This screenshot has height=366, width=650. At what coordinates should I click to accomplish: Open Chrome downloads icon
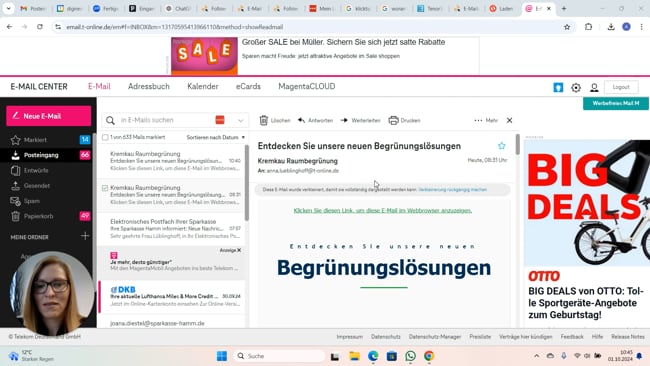tap(611, 27)
